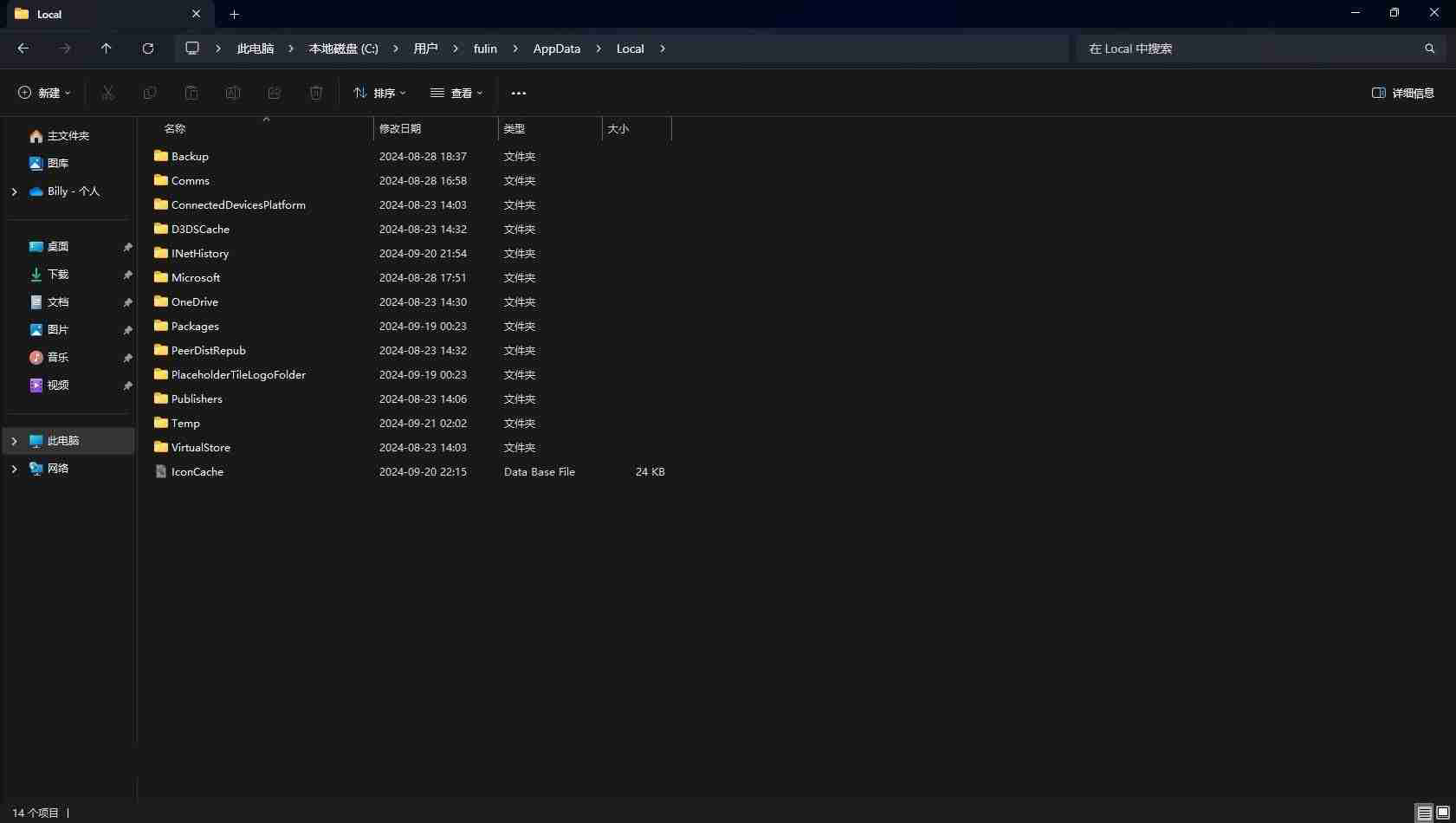Click inside the Local search box
1456x823 pixels.
1250,49
